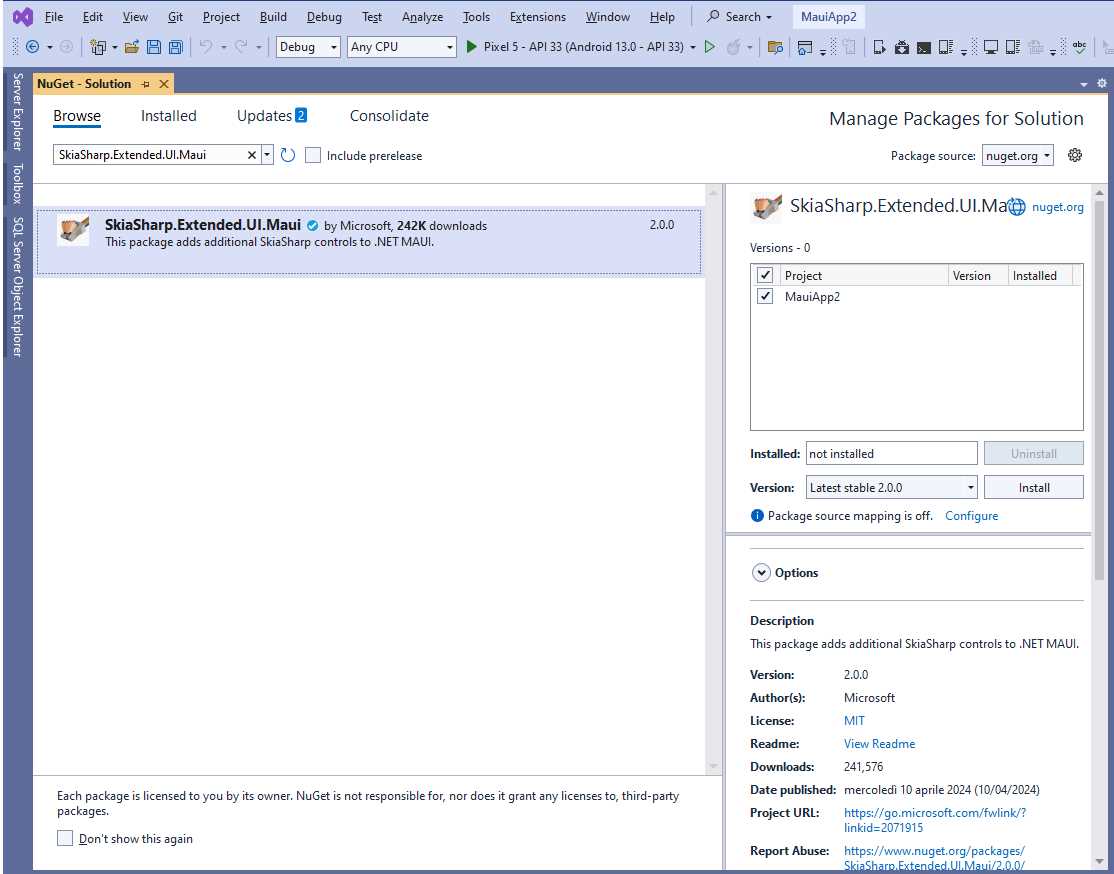Toggle the Include prerelease checkbox
This screenshot has width=1114, height=874.
coord(313,155)
